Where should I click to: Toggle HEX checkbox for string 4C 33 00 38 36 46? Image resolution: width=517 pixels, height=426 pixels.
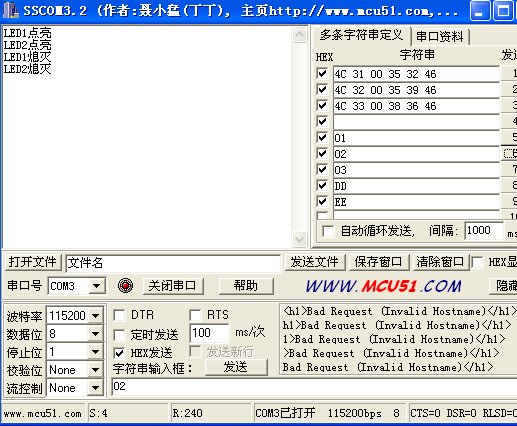tap(322, 105)
